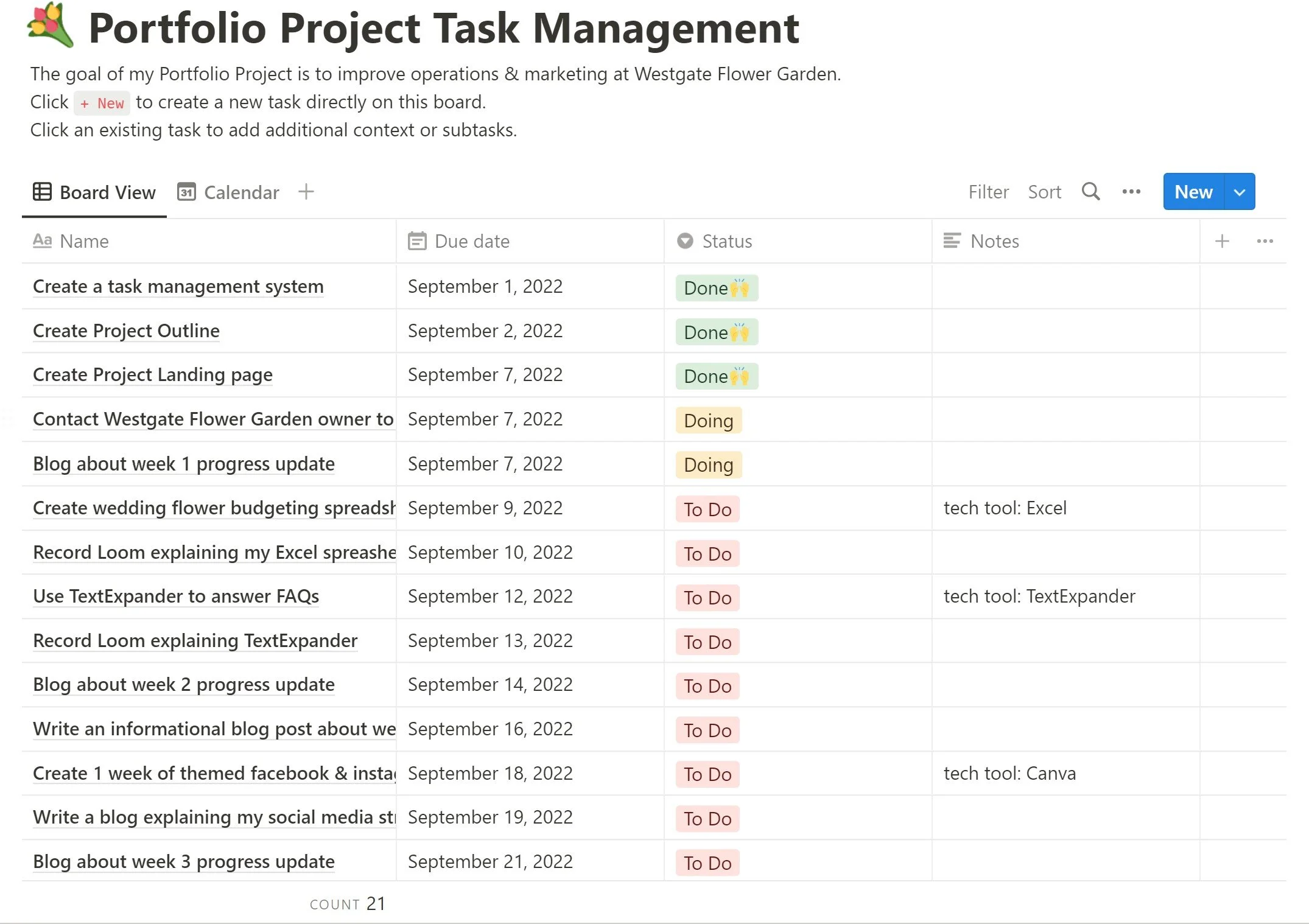
Task: Expand the New button dropdown arrow
Action: coord(1239,192)
